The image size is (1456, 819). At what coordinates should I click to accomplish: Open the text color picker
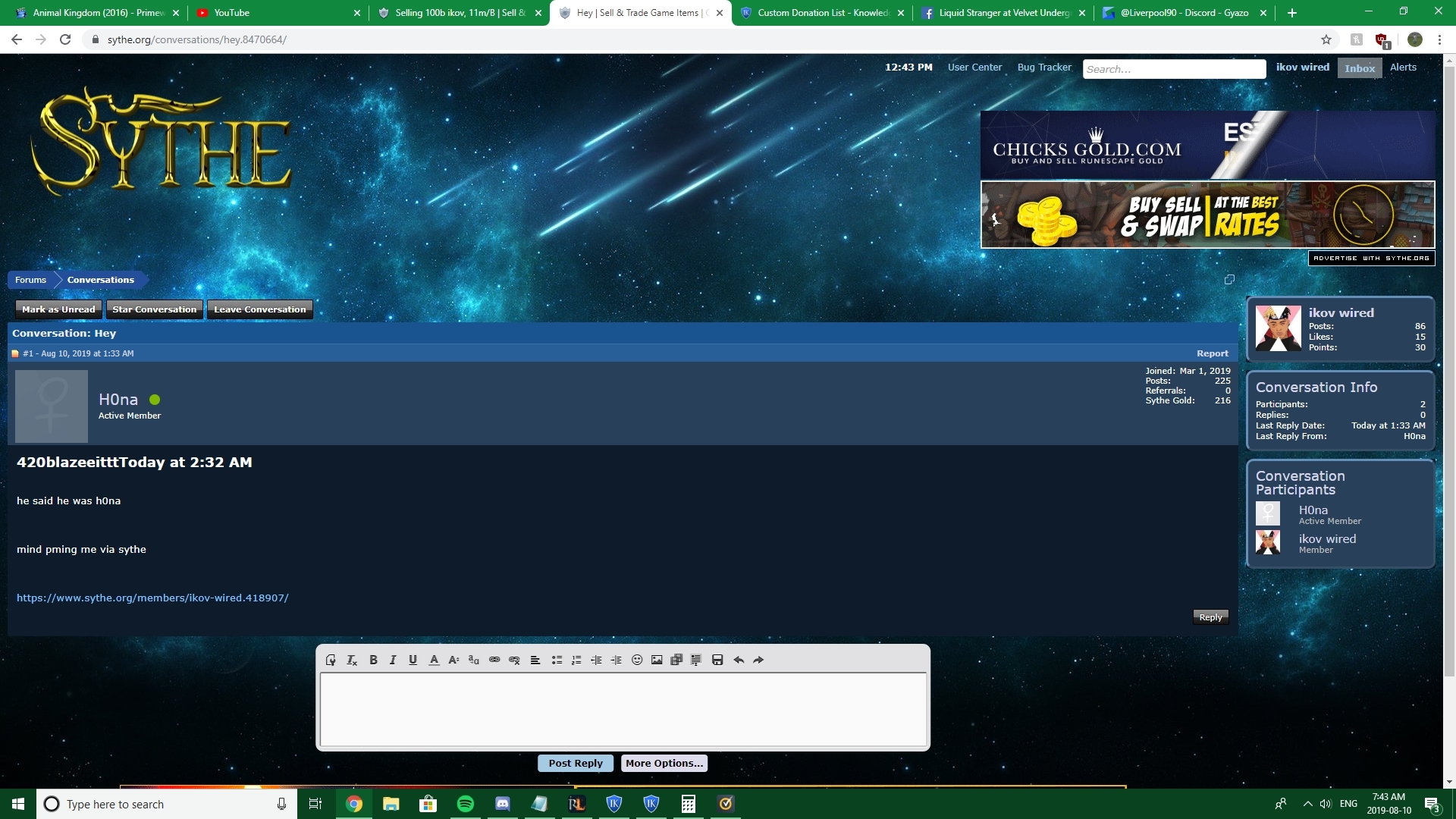(x=434, y=660)
